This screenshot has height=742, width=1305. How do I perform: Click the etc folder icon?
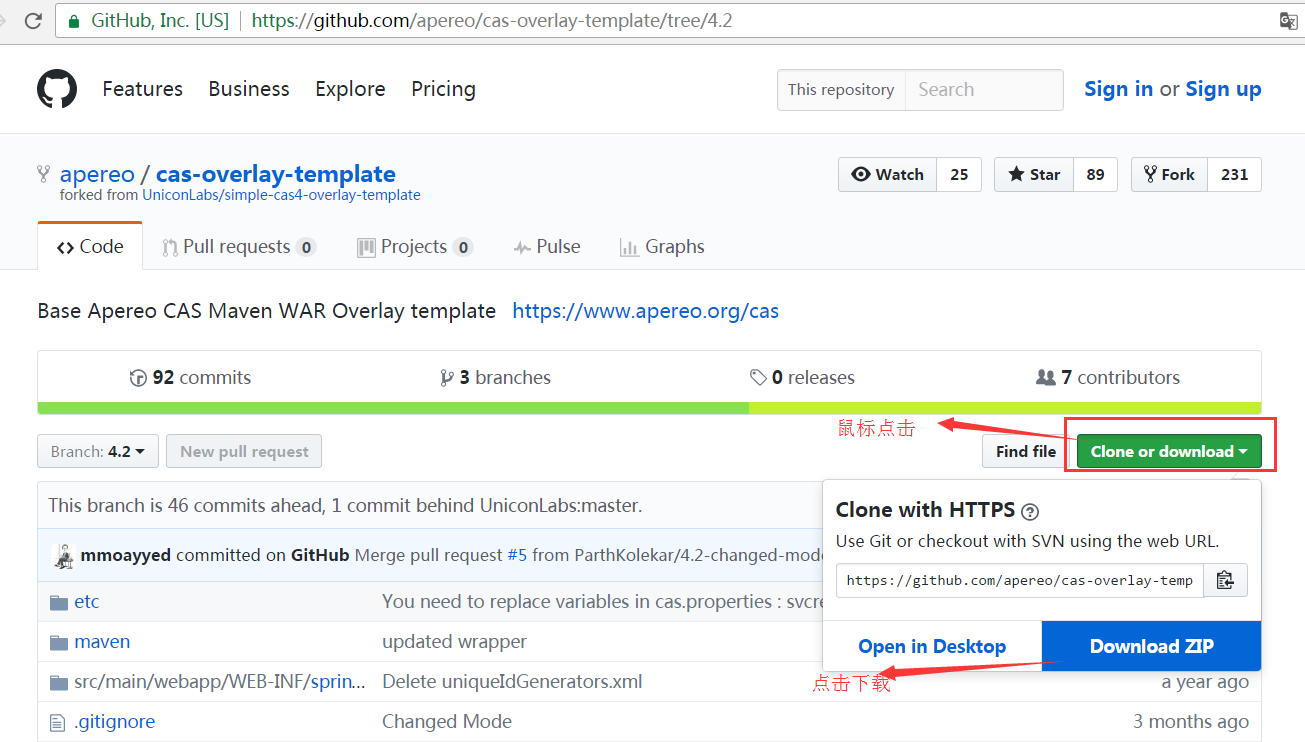pyautogui.click(x=59, y=602)
